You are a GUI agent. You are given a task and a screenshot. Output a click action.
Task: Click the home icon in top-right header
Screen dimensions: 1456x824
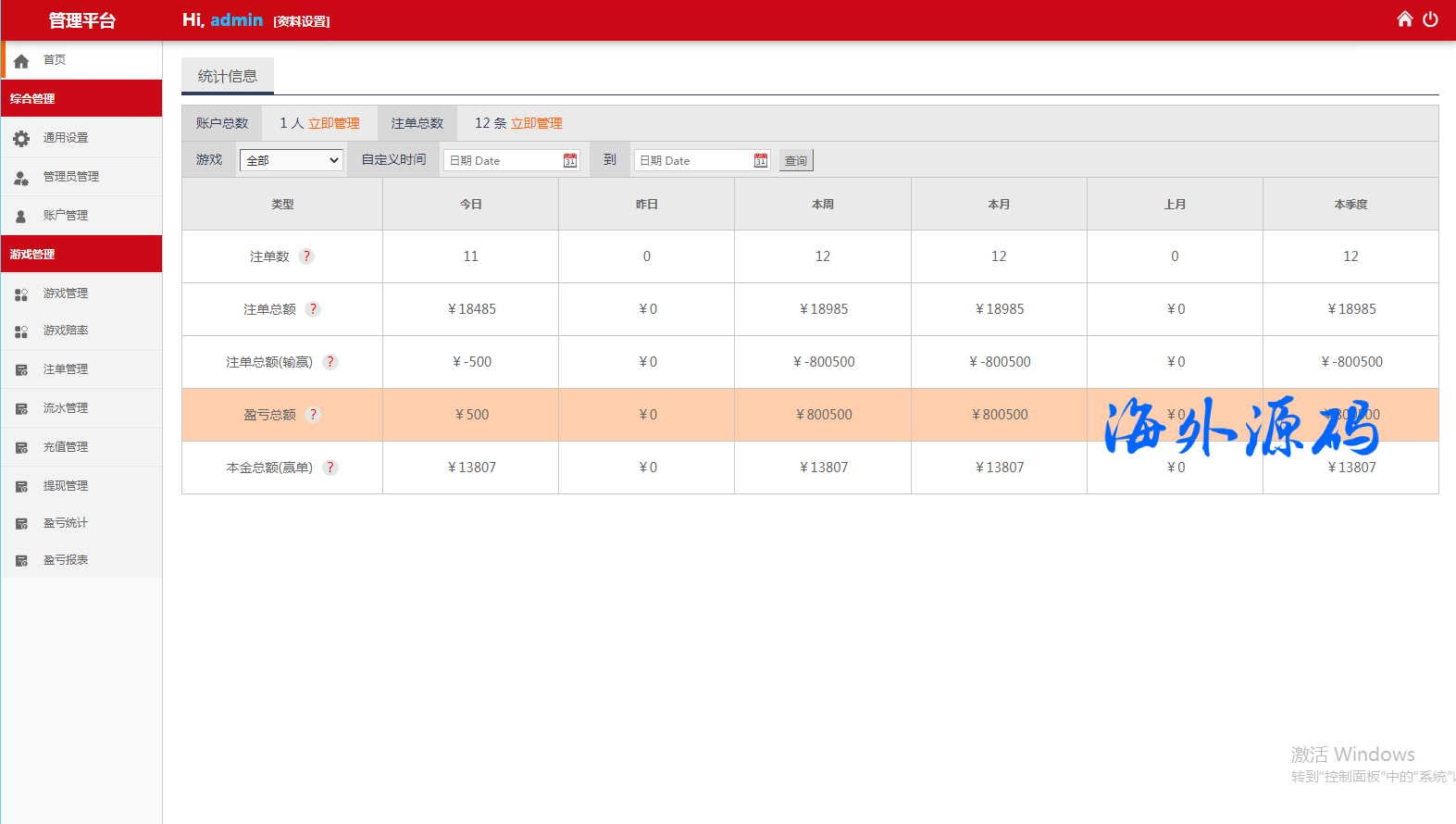1404,19
